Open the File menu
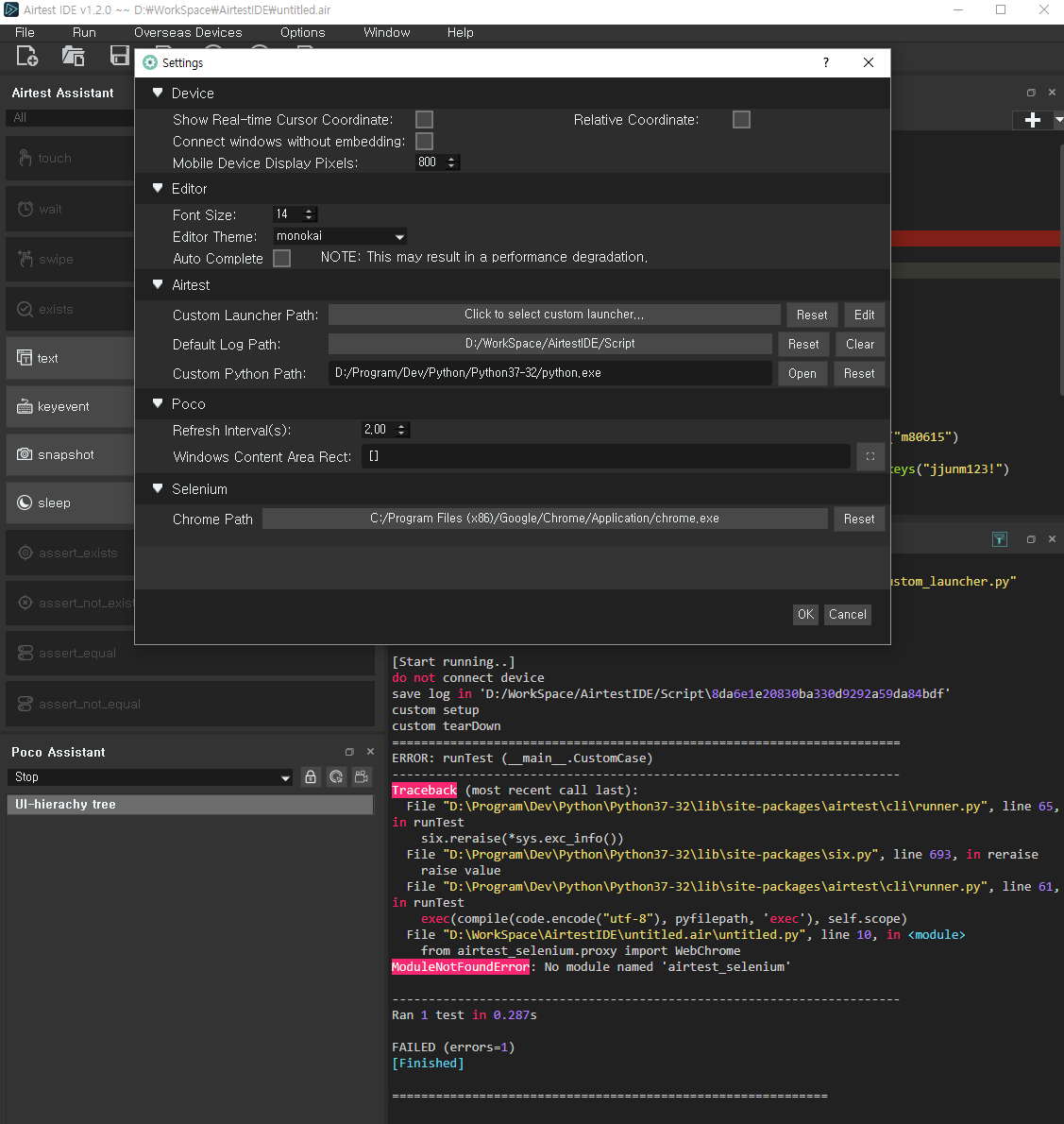Screen dimensions: 1064x1124 point(25,32)
